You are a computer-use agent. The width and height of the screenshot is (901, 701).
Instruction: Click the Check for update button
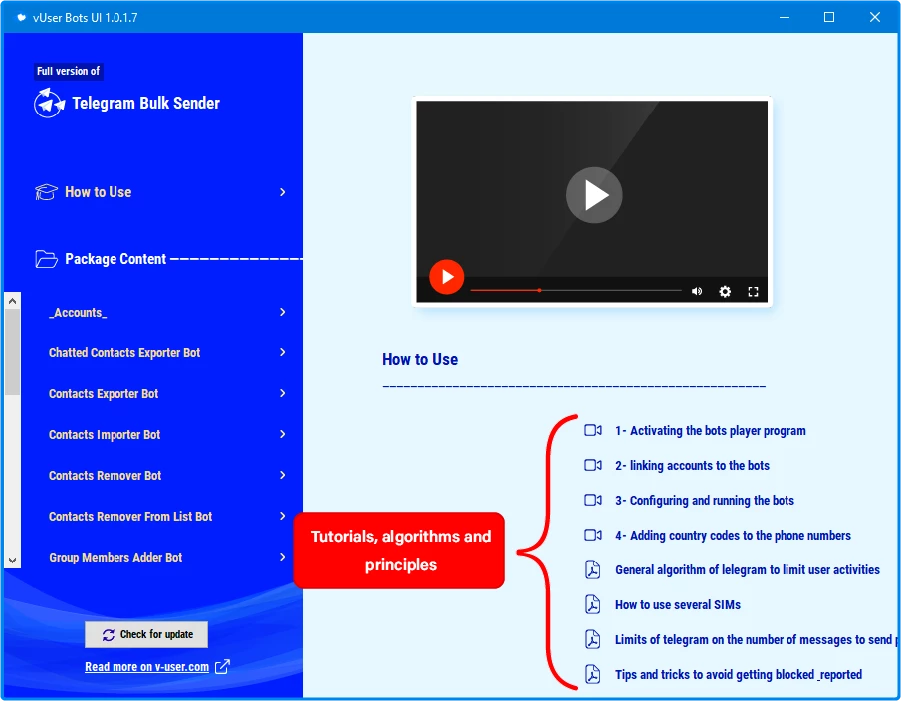pos(147,634)
